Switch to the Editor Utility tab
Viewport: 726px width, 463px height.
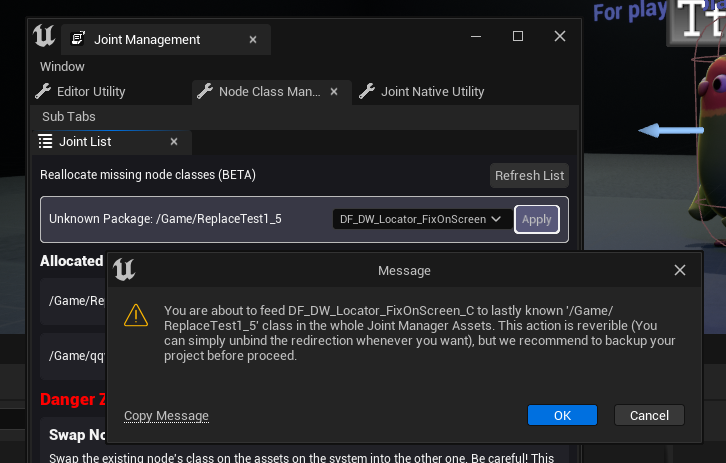coord(90,91)
